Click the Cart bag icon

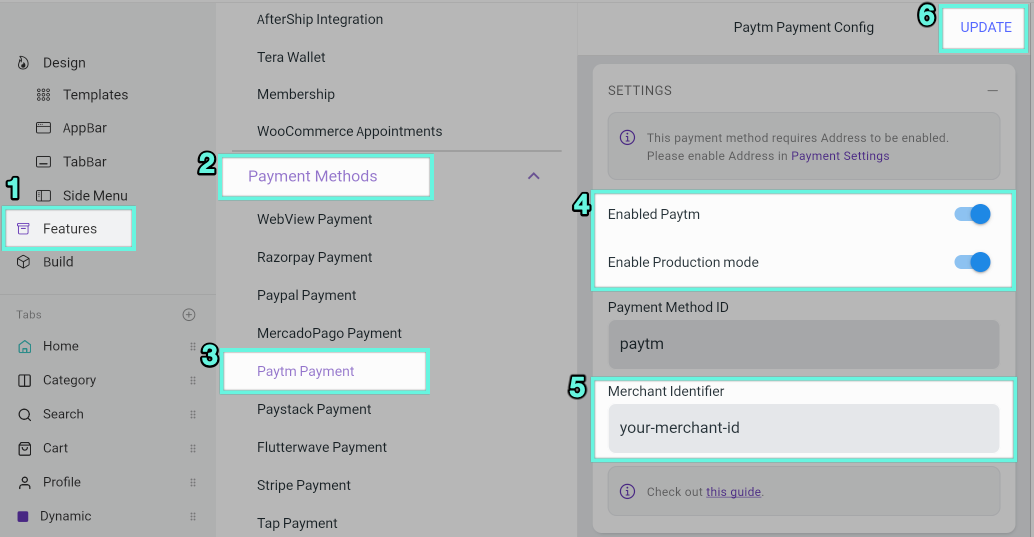tap(24, 449)
